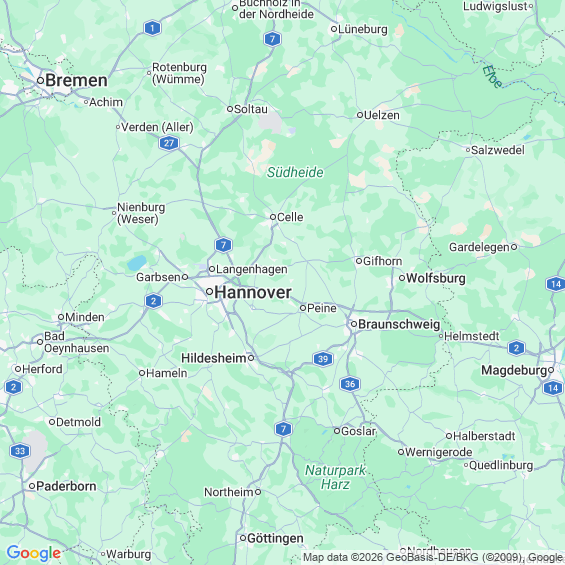Click the Hannover city marker

(209, 292)
